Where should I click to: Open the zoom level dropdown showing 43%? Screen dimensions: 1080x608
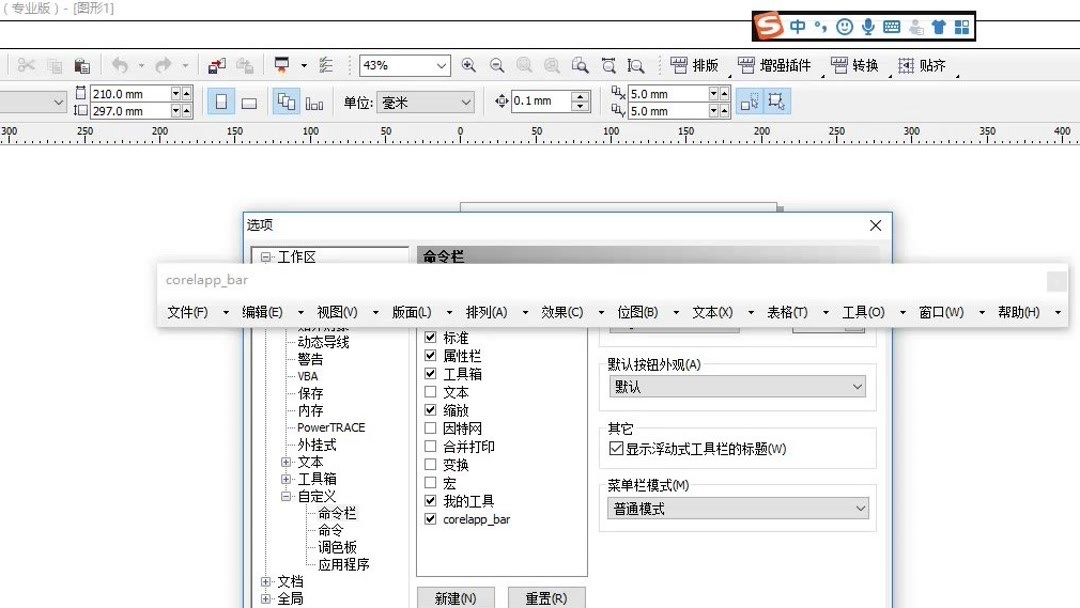pyautogui.click(x=441, y=65)
